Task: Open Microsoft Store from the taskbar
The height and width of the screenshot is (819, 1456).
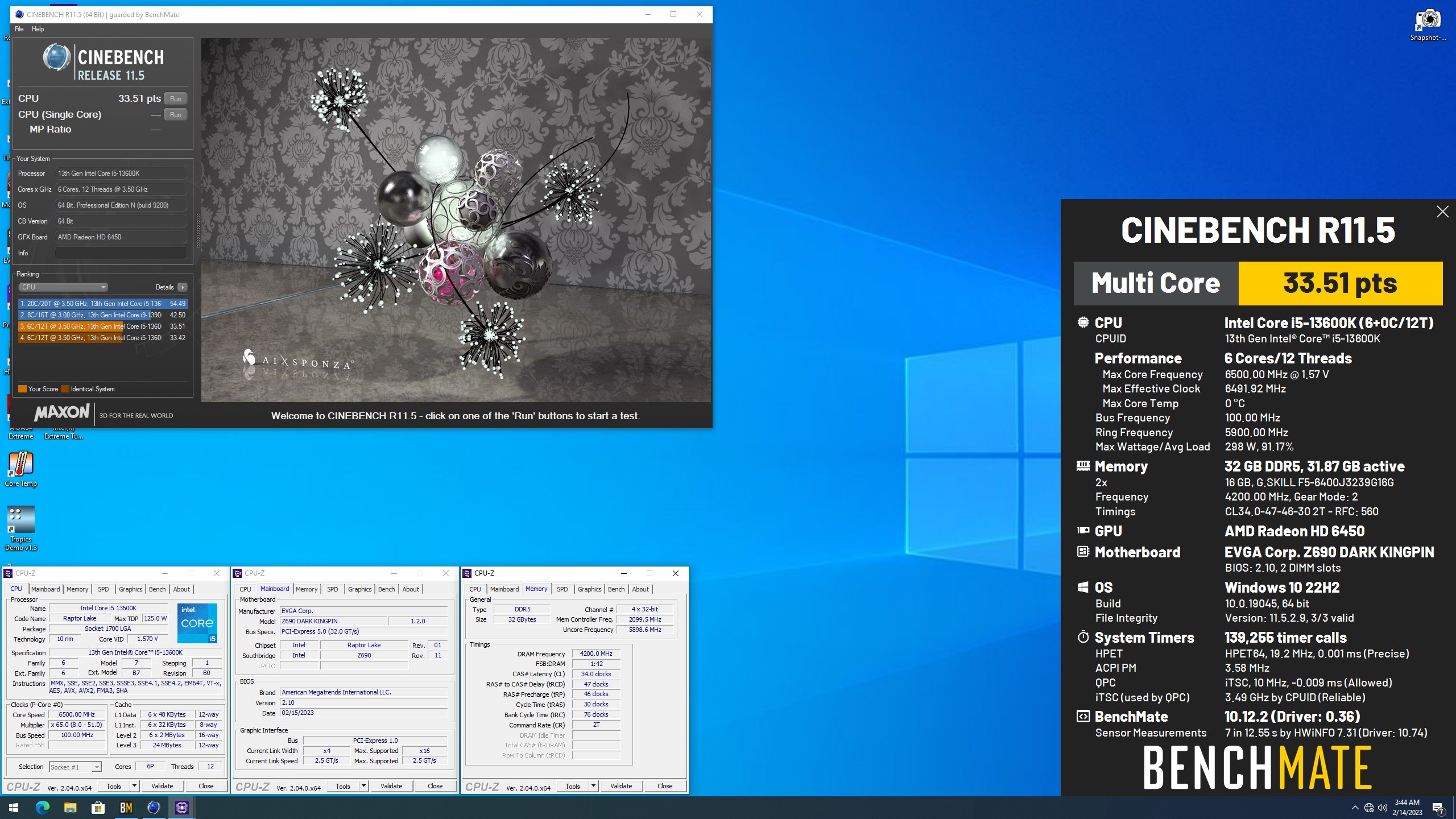Action: point(98,807)
